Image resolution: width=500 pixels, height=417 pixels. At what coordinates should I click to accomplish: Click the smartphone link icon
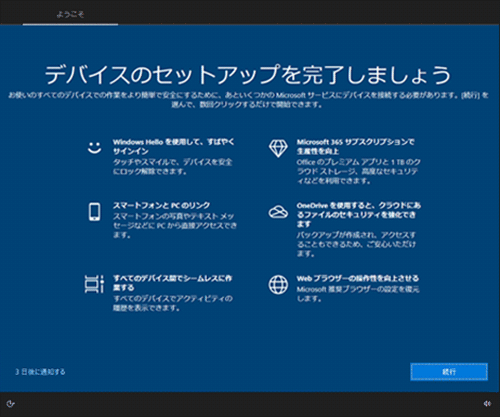94,212
